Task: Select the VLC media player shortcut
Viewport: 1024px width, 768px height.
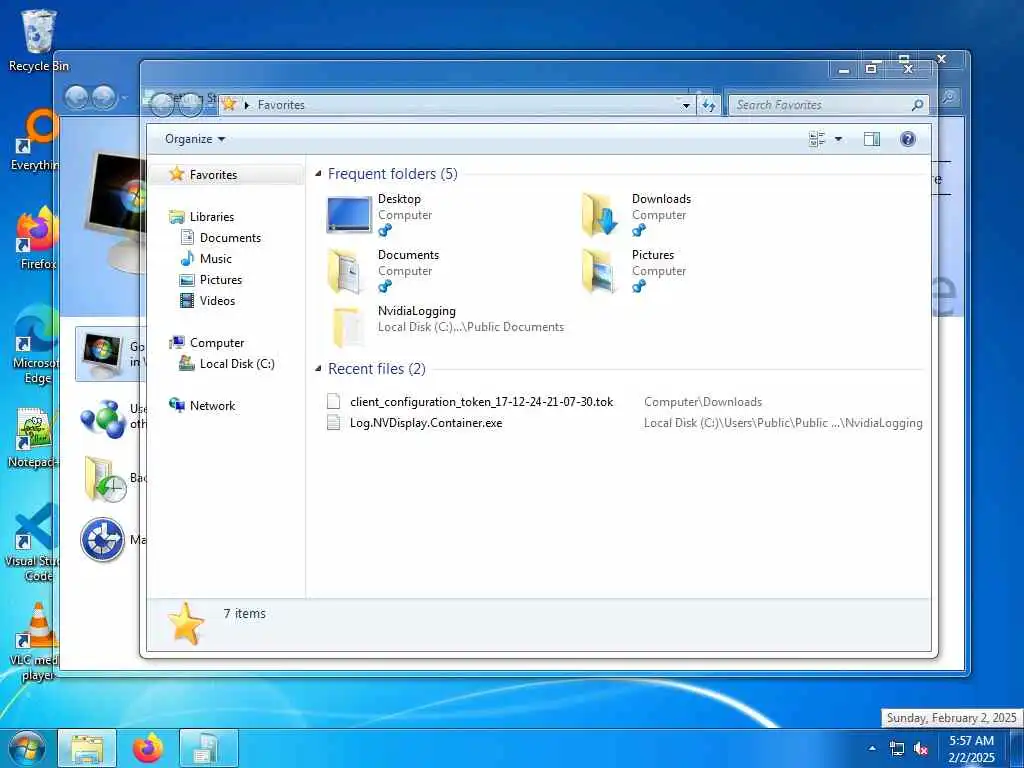Action: pyautogui.click(x=37, y=641)
